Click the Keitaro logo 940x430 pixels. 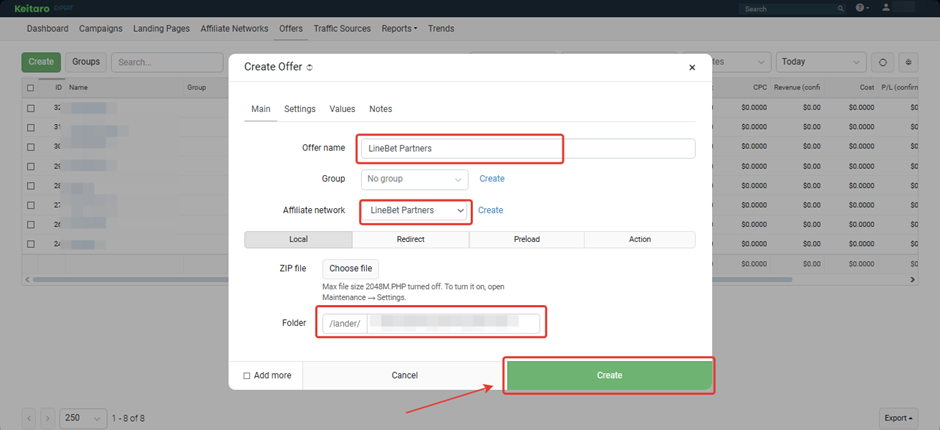tap(31, 8)
